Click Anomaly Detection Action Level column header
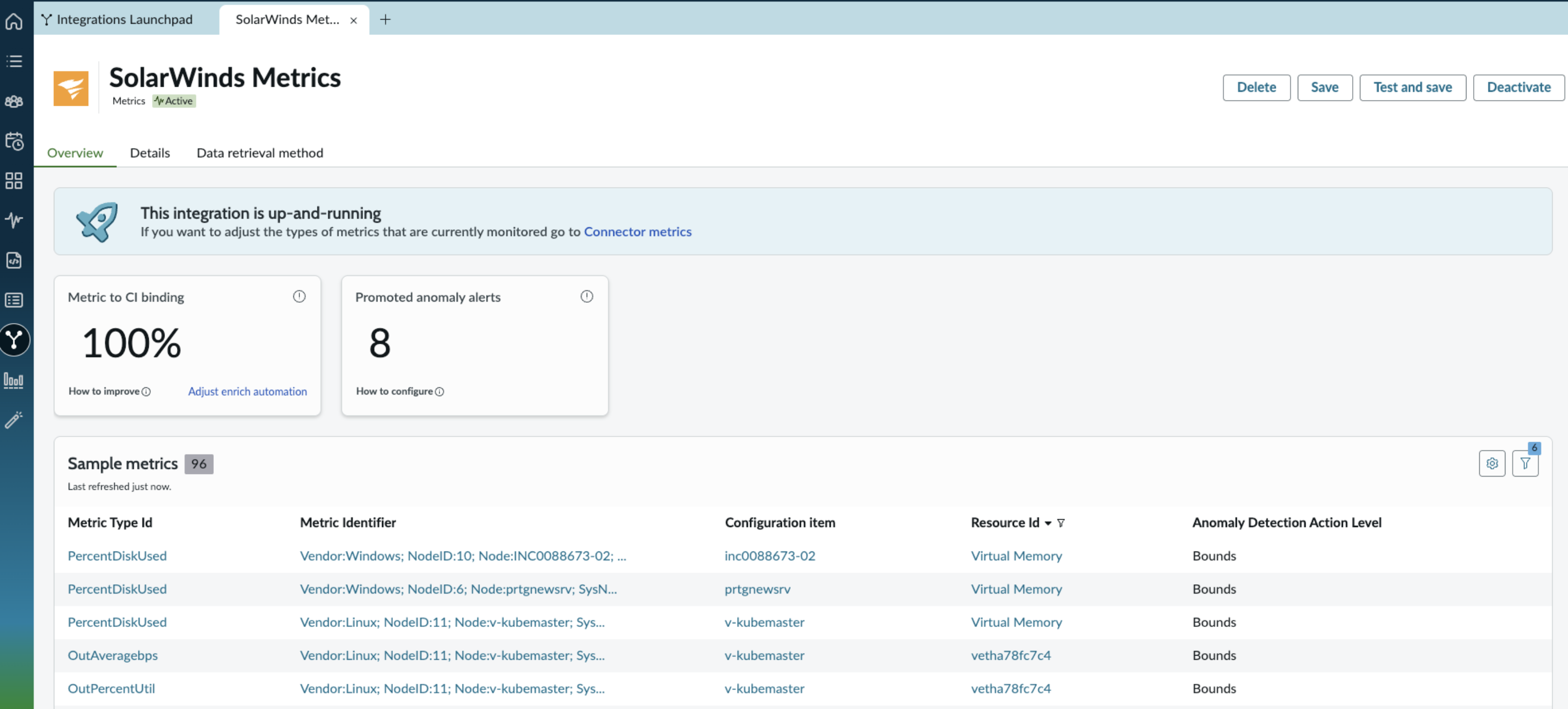 pos(1287,523)
